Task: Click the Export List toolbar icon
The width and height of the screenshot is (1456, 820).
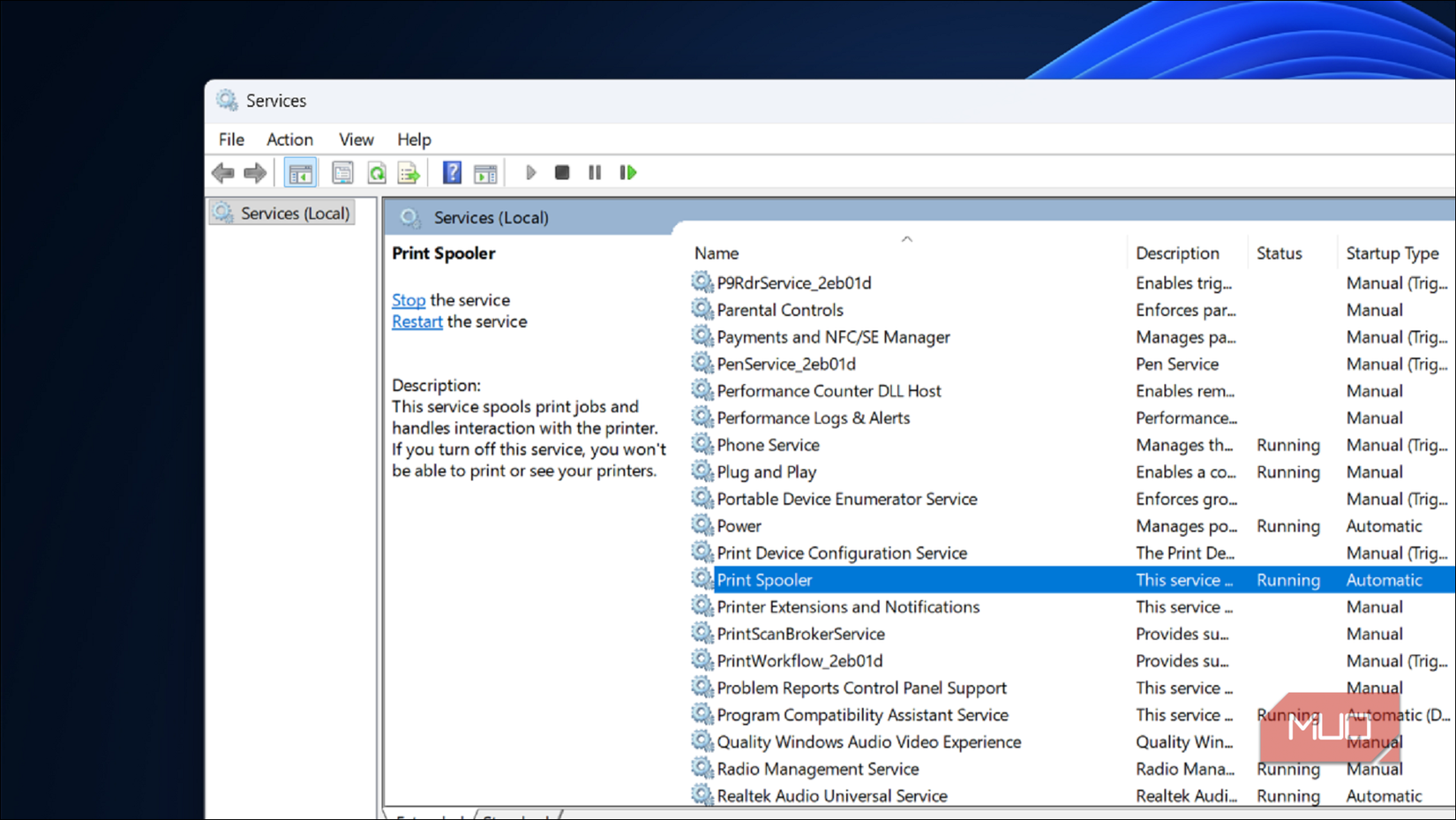Action: (408, 172)
